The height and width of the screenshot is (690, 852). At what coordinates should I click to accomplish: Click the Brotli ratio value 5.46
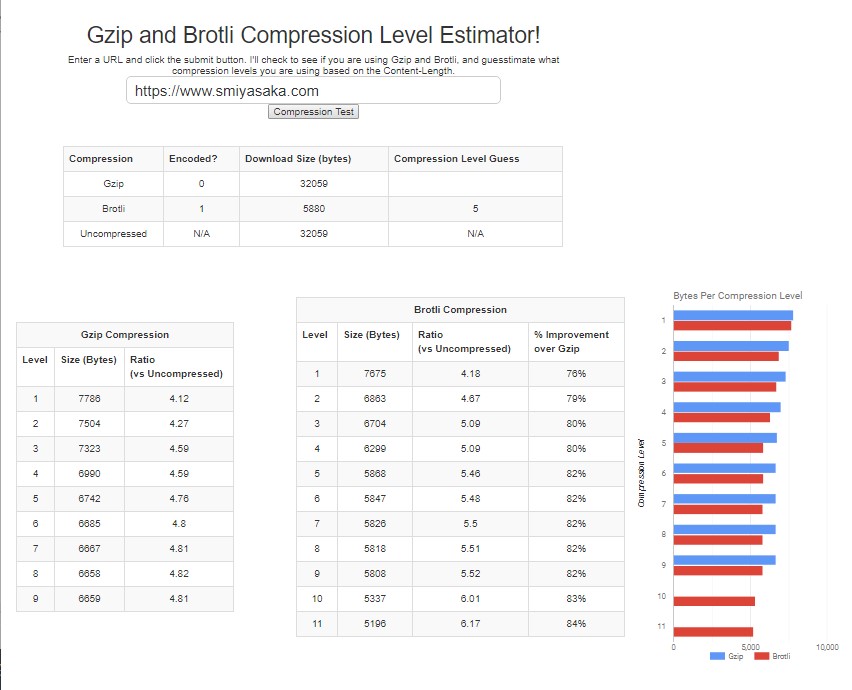[471, 474]
